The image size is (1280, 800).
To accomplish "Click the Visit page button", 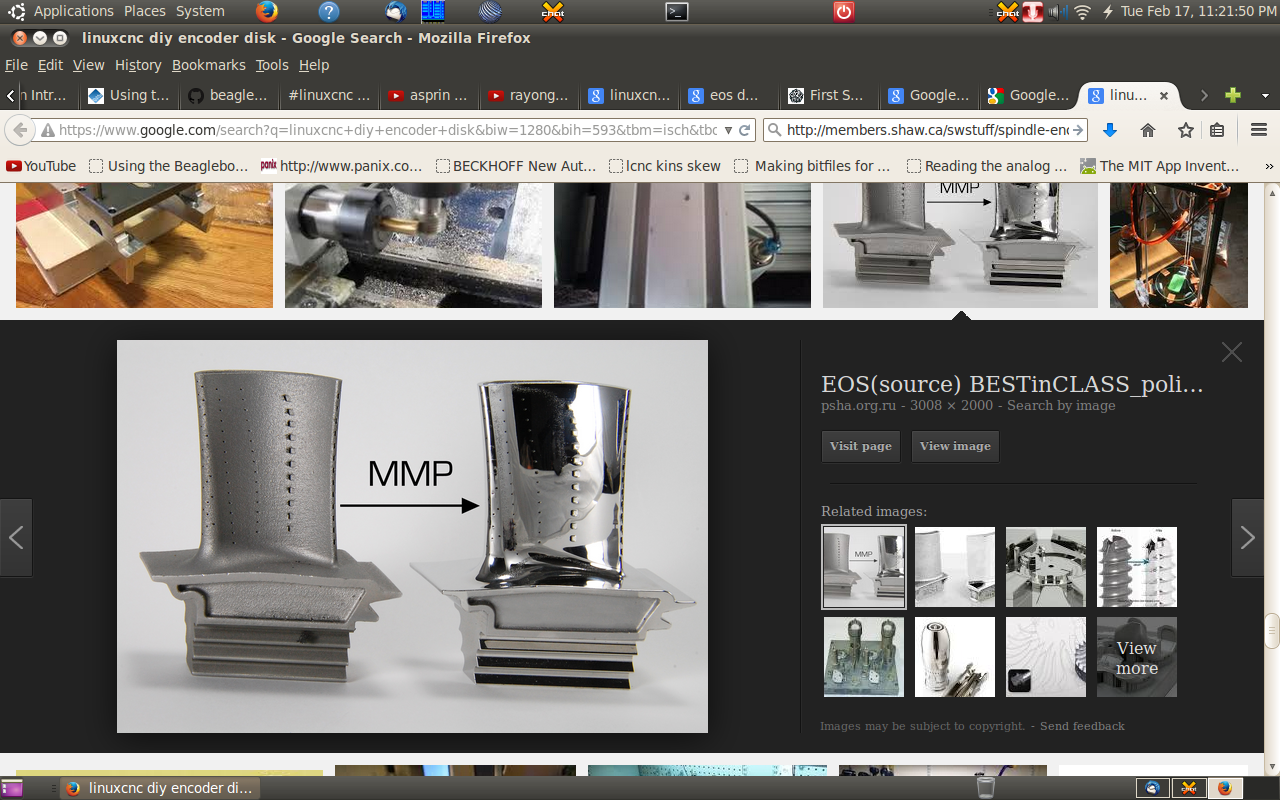I will (x=860, y=446).
